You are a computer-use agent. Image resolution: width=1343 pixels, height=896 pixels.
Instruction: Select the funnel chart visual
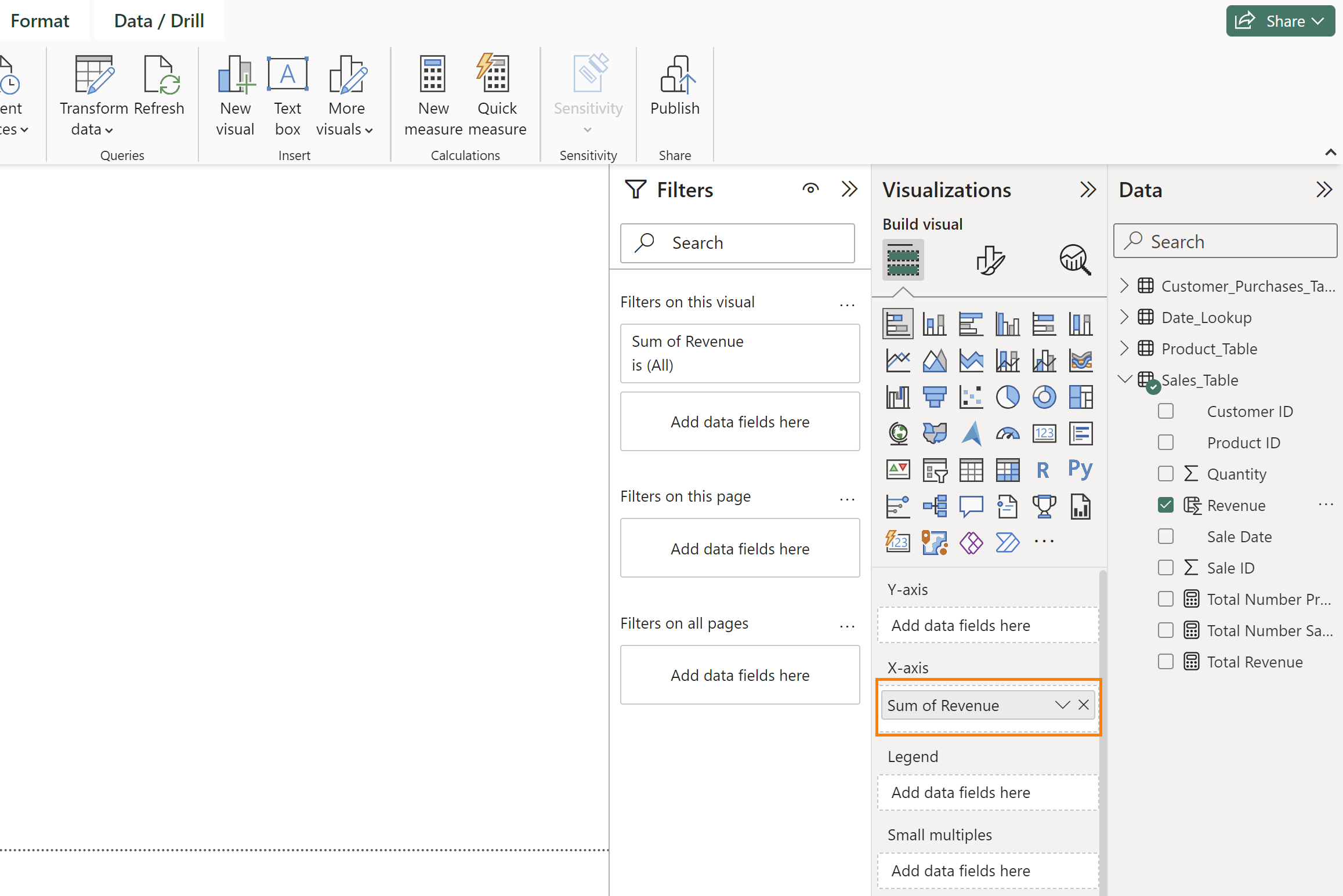(934, 397)
